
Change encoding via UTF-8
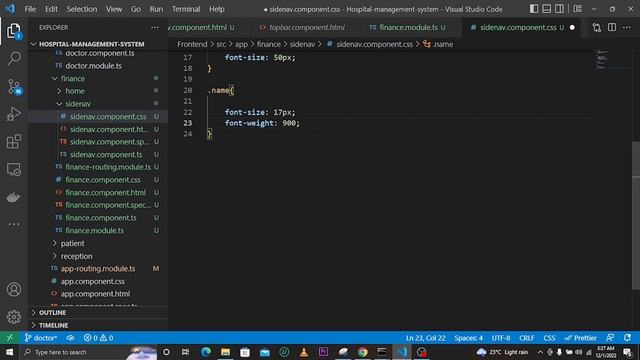(501, 338)
